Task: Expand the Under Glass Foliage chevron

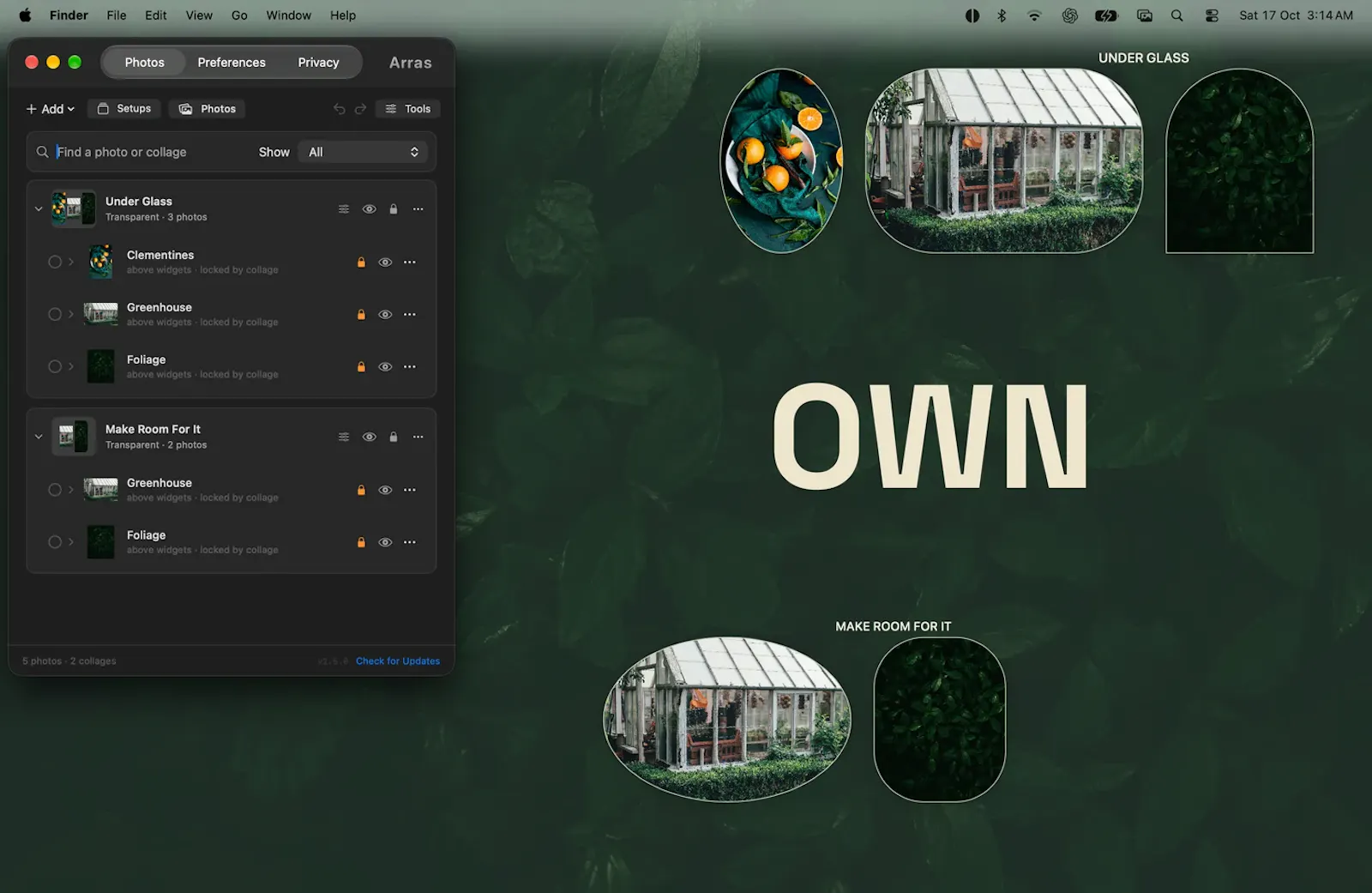Action: 71,367
